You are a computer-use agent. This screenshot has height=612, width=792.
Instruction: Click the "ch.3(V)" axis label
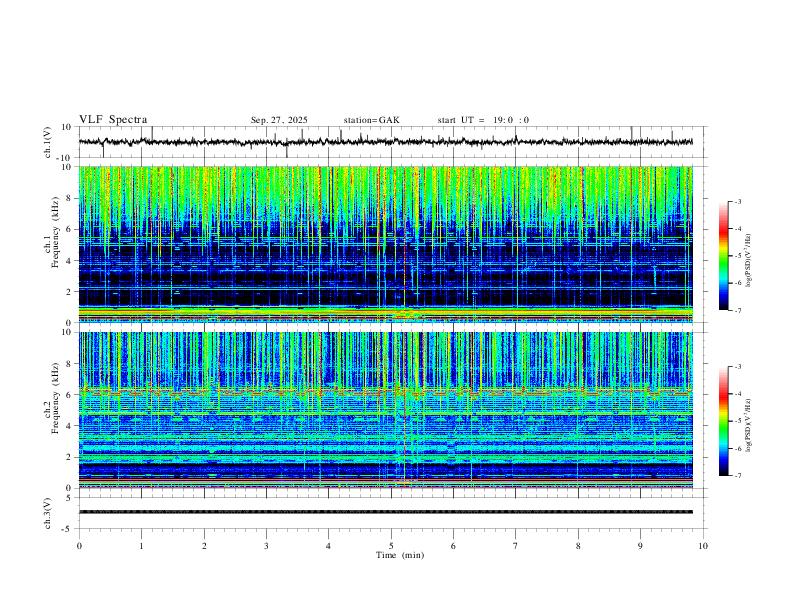(48, 513)
